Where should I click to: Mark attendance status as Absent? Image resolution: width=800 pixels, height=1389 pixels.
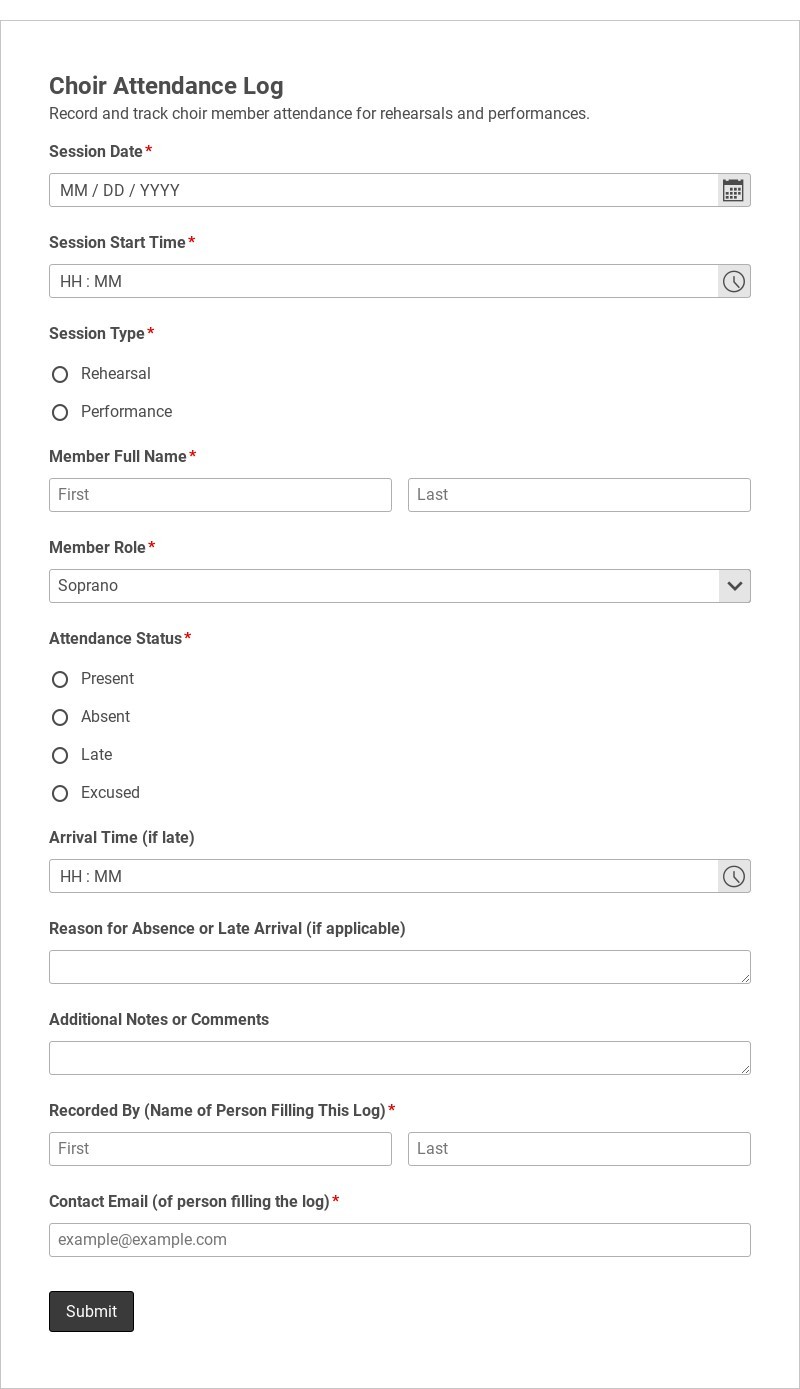60,717
